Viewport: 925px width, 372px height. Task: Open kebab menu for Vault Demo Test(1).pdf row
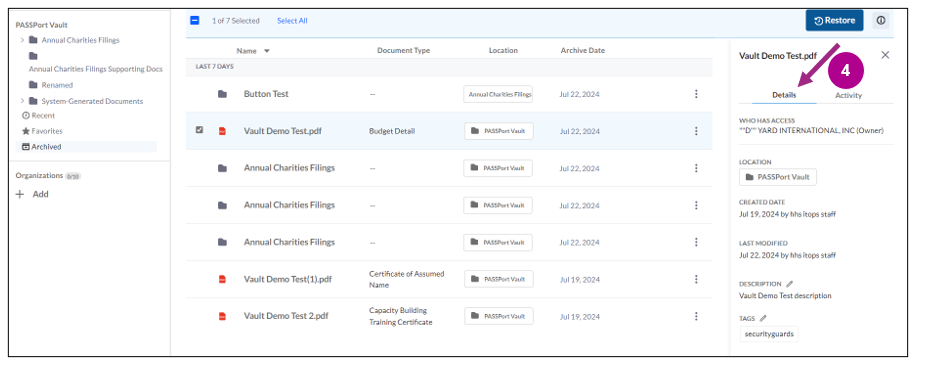point(696,279)
